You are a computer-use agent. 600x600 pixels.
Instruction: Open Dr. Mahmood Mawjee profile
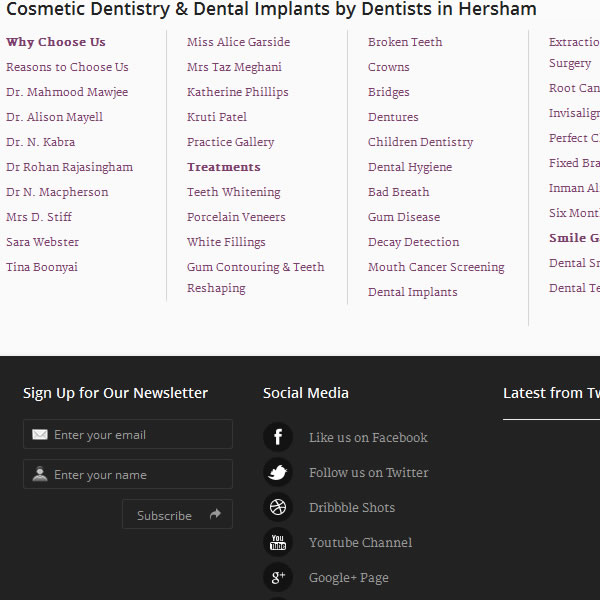(67, 92)
